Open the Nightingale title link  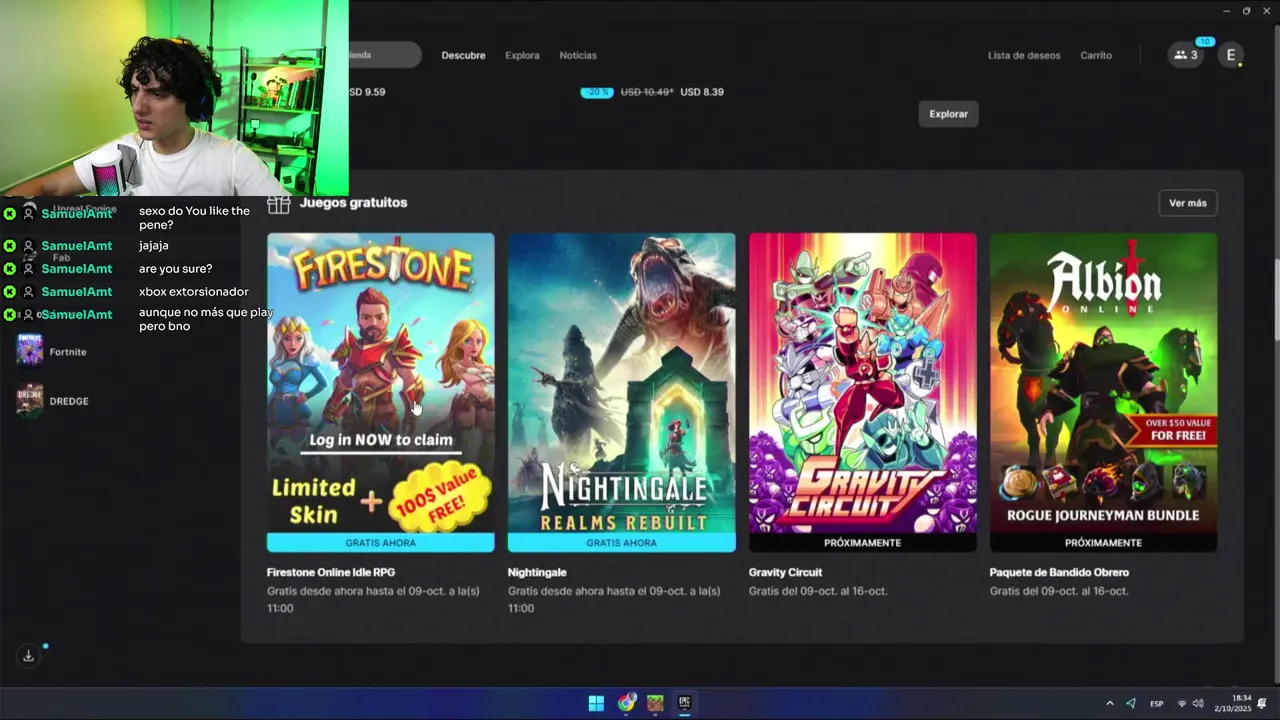click(537, 572)
